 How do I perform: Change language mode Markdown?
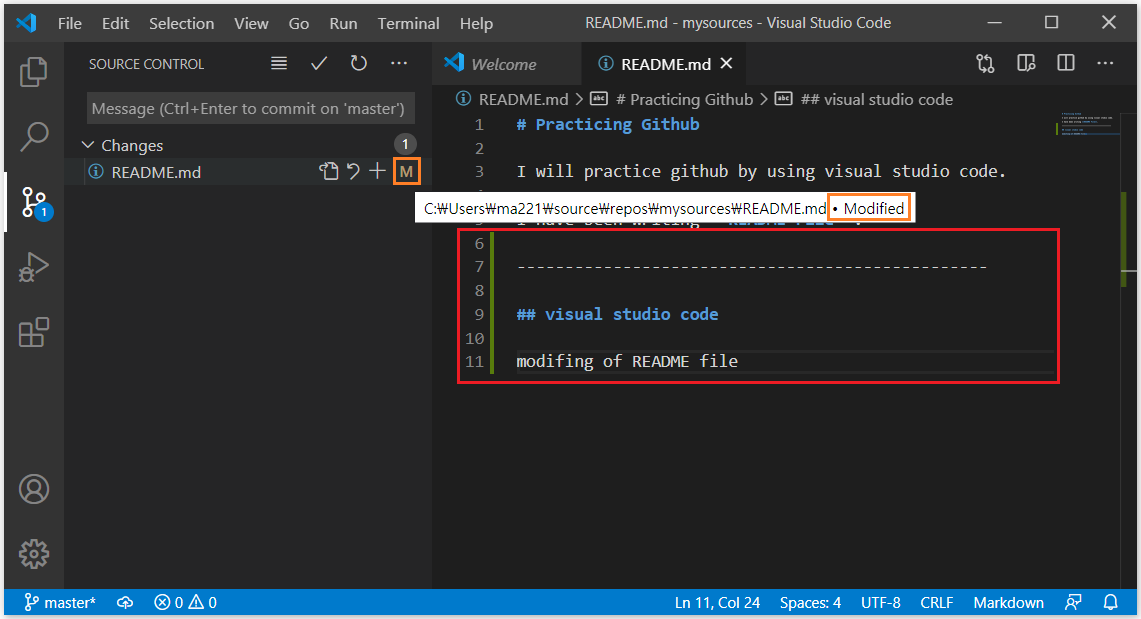(x=1008, y=602)
